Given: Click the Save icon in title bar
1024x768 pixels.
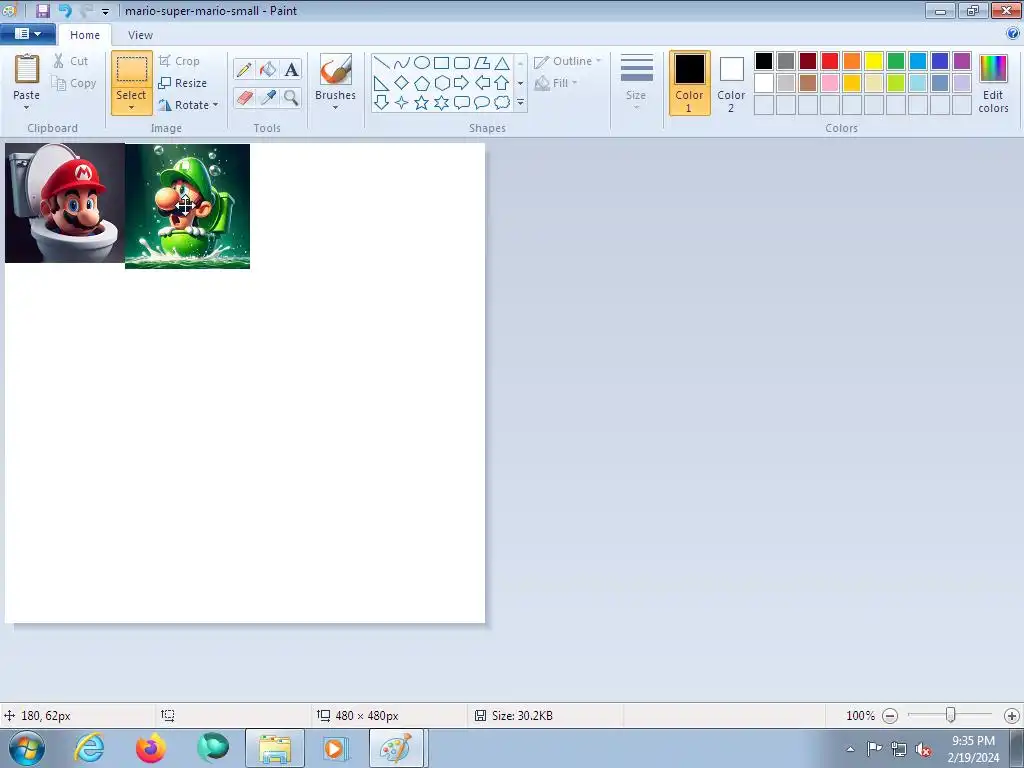Looking at the screenshot, I should pyautogui.click(x=42, y=10).
